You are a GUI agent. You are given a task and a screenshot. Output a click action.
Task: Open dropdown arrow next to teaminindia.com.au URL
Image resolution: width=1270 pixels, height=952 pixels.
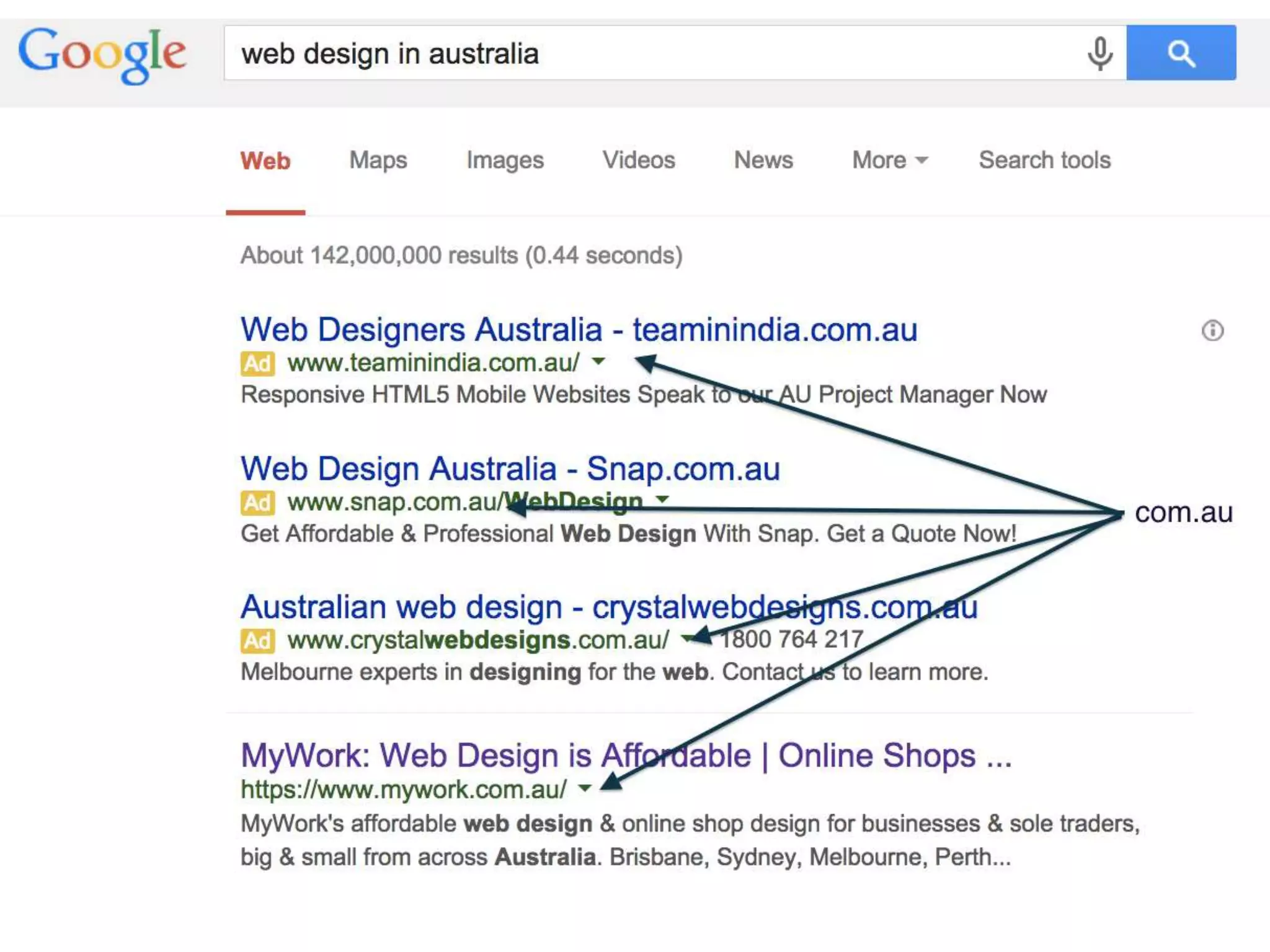598,361
